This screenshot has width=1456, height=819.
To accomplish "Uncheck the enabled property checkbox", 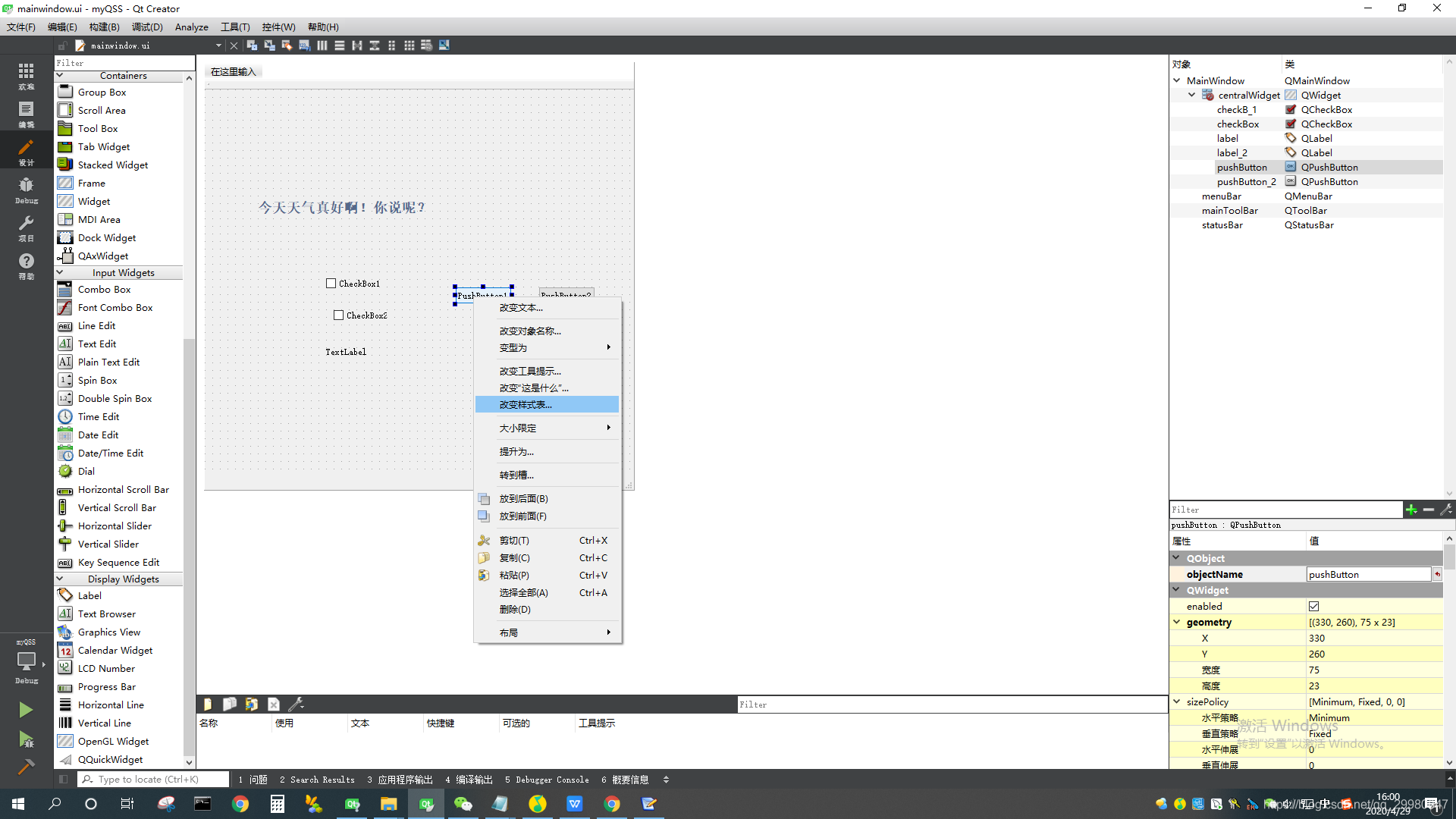I will [x=1313, y=606].
